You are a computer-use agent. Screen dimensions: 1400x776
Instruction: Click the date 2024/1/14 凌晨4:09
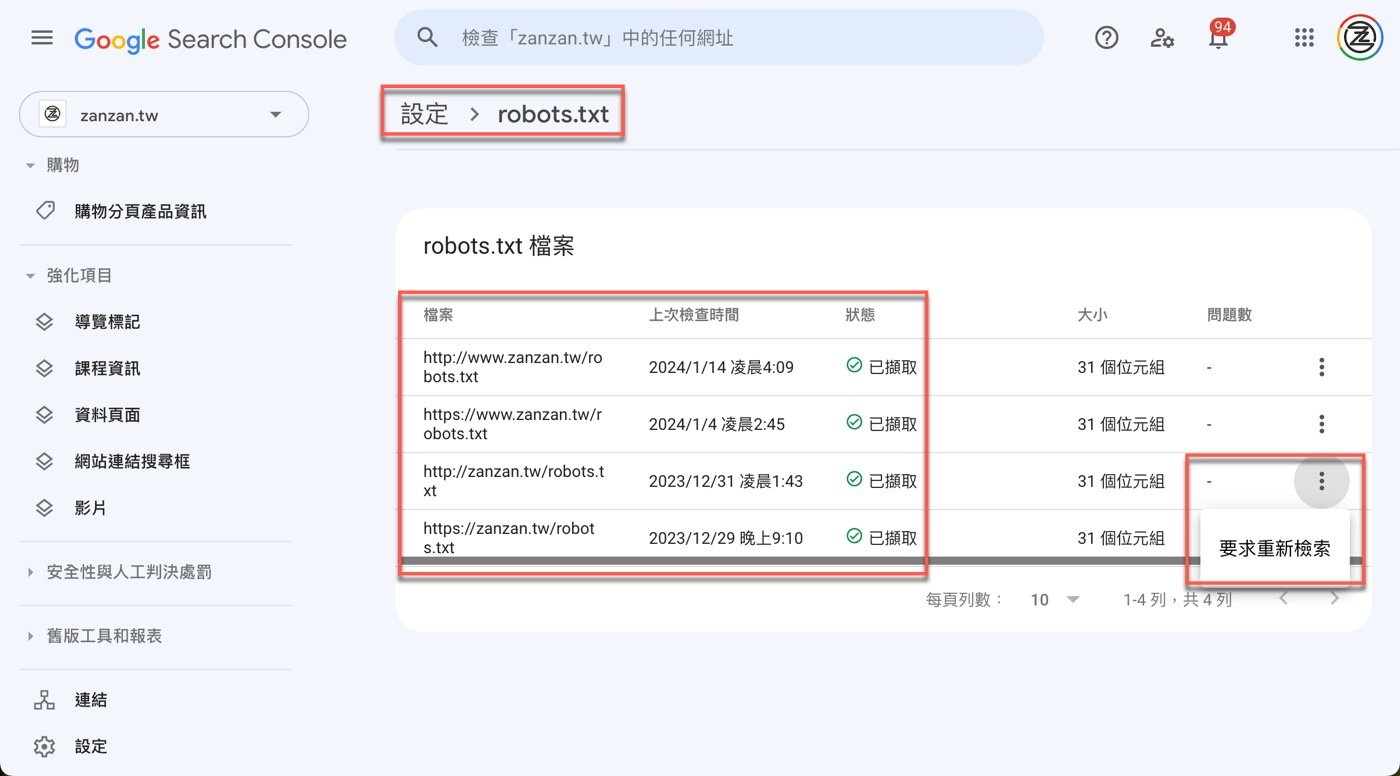[x=721, y=367]
